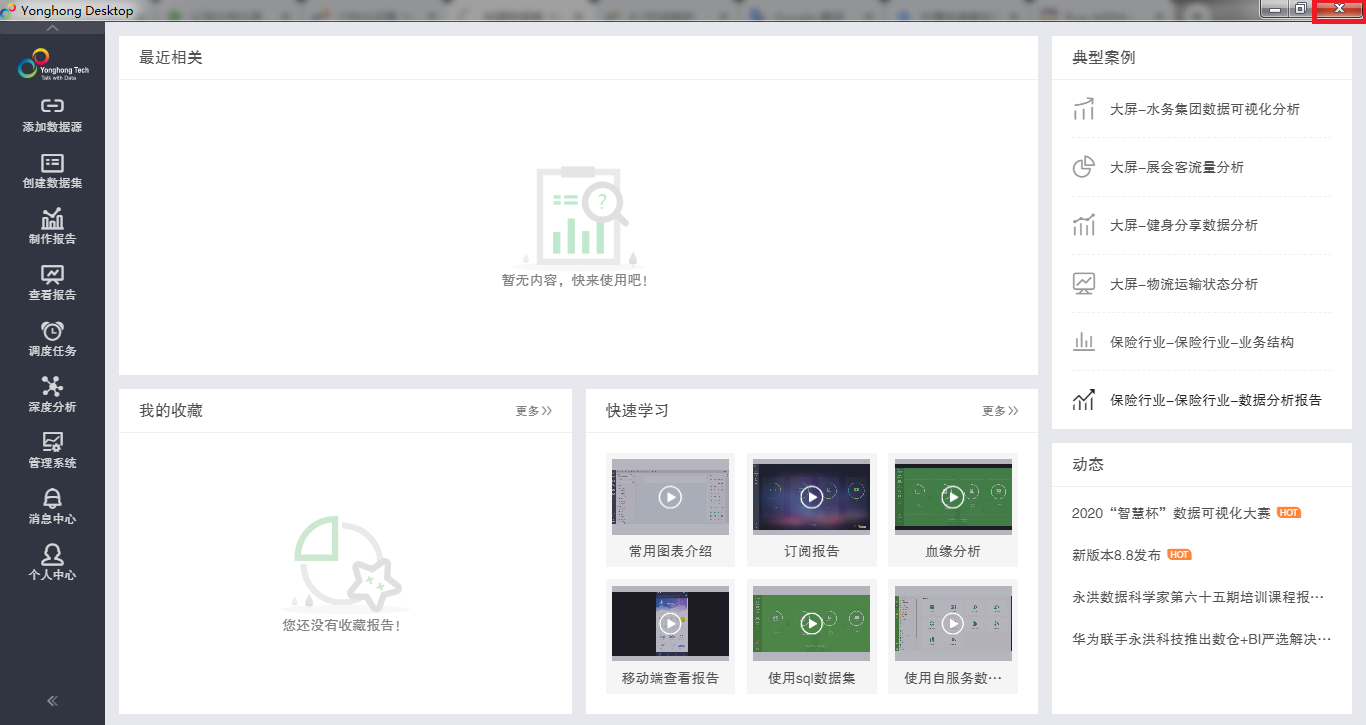
Task: Open the 管理系统 sidebar icon
Action: point(52,442)
